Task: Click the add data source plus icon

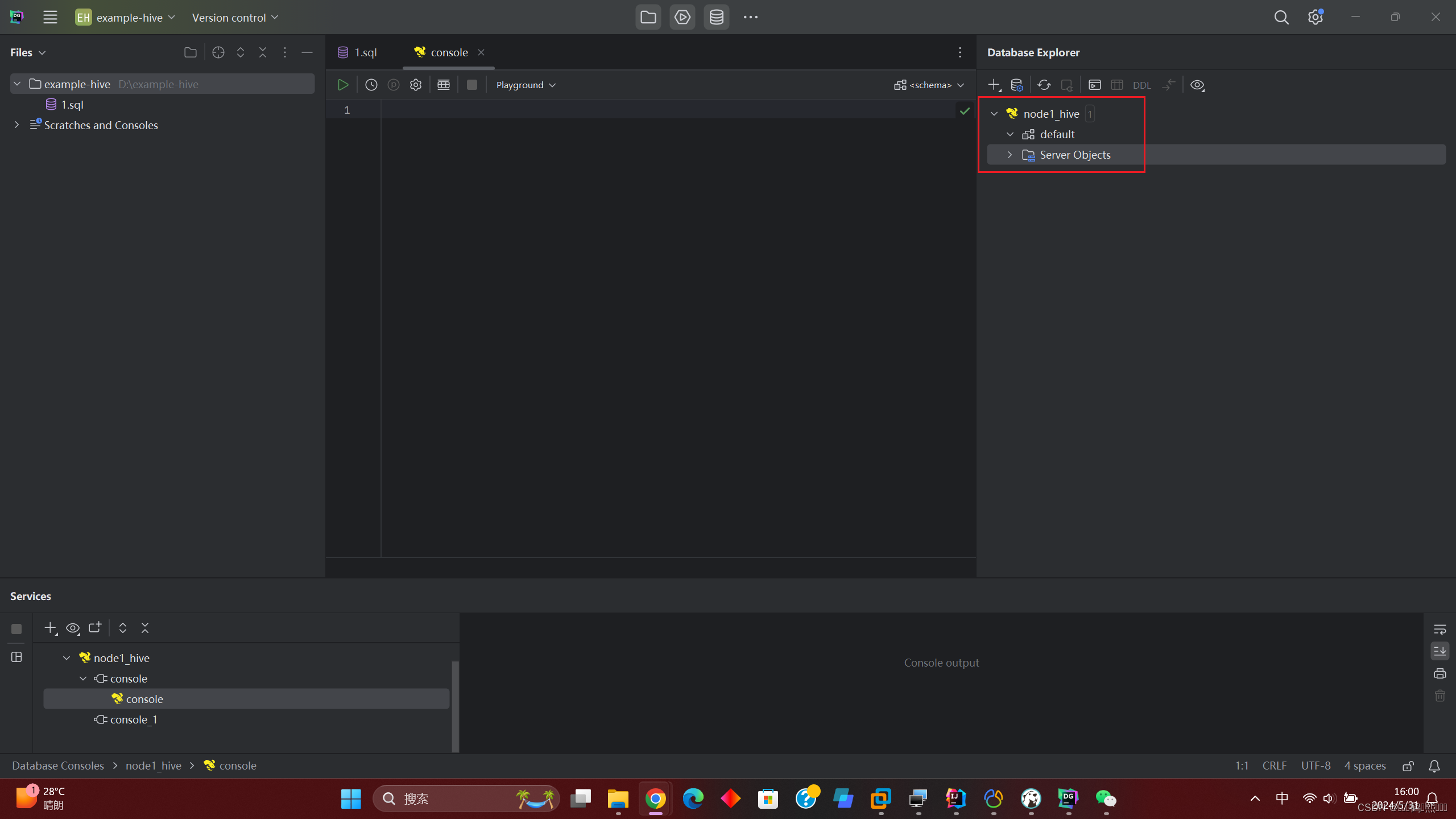Action: point(993,85)
